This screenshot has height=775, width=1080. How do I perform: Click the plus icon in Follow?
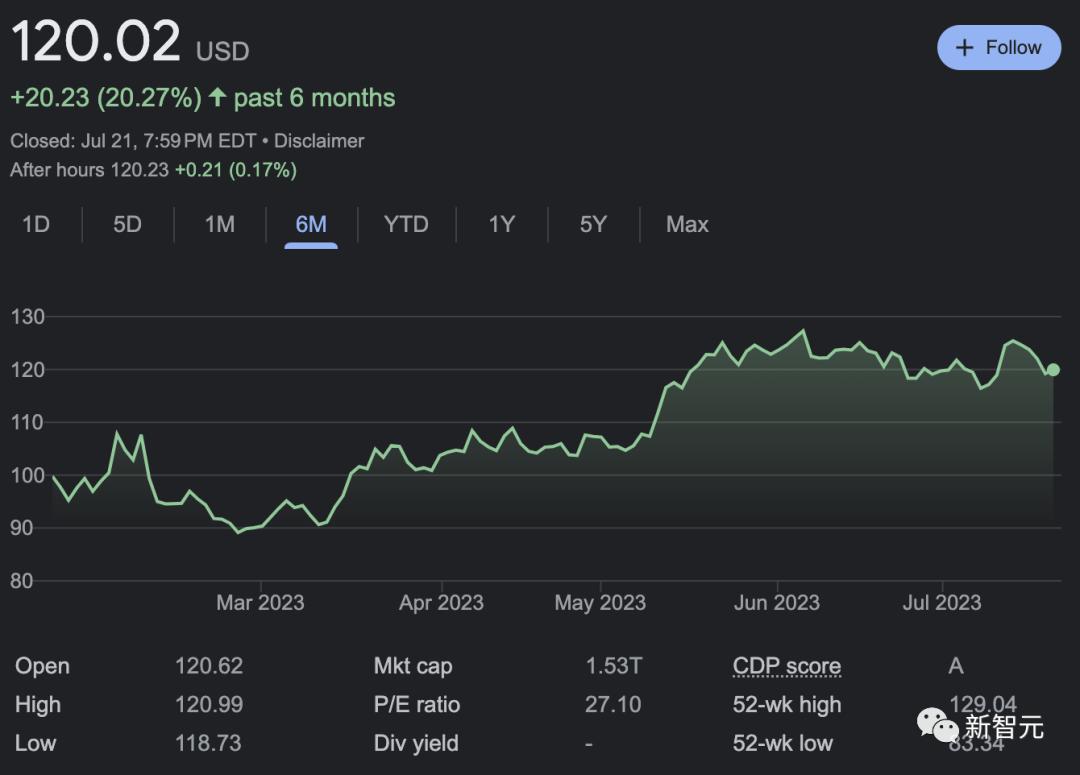point(964,48)
